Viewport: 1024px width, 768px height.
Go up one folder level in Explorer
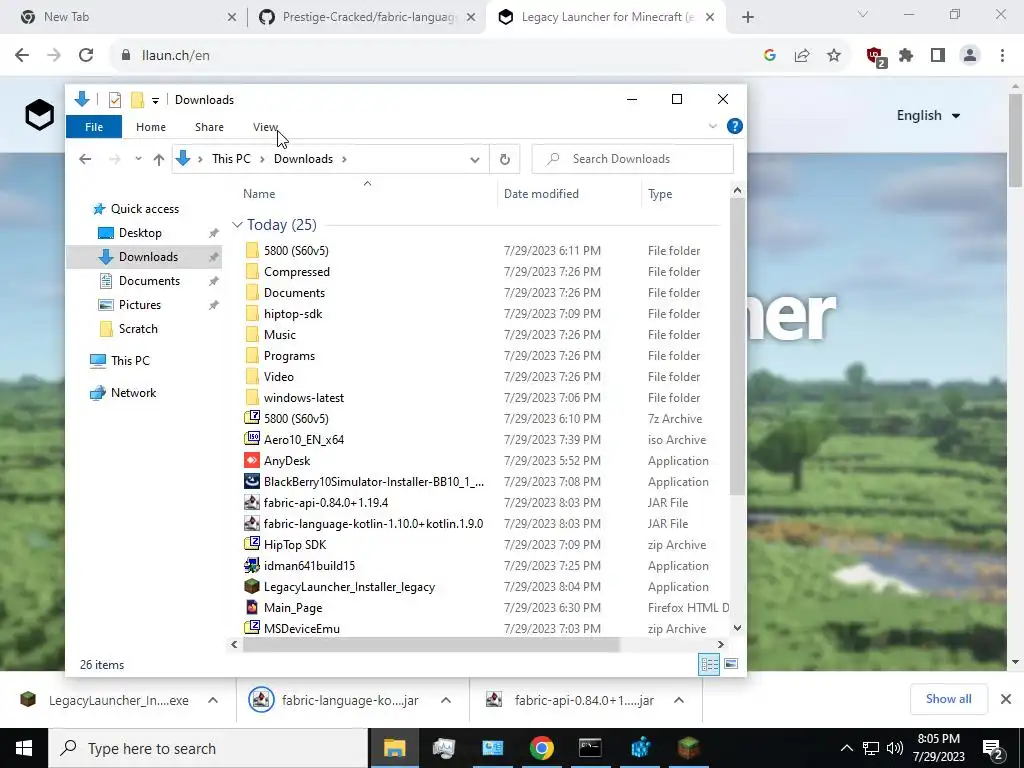pos(159,159)
